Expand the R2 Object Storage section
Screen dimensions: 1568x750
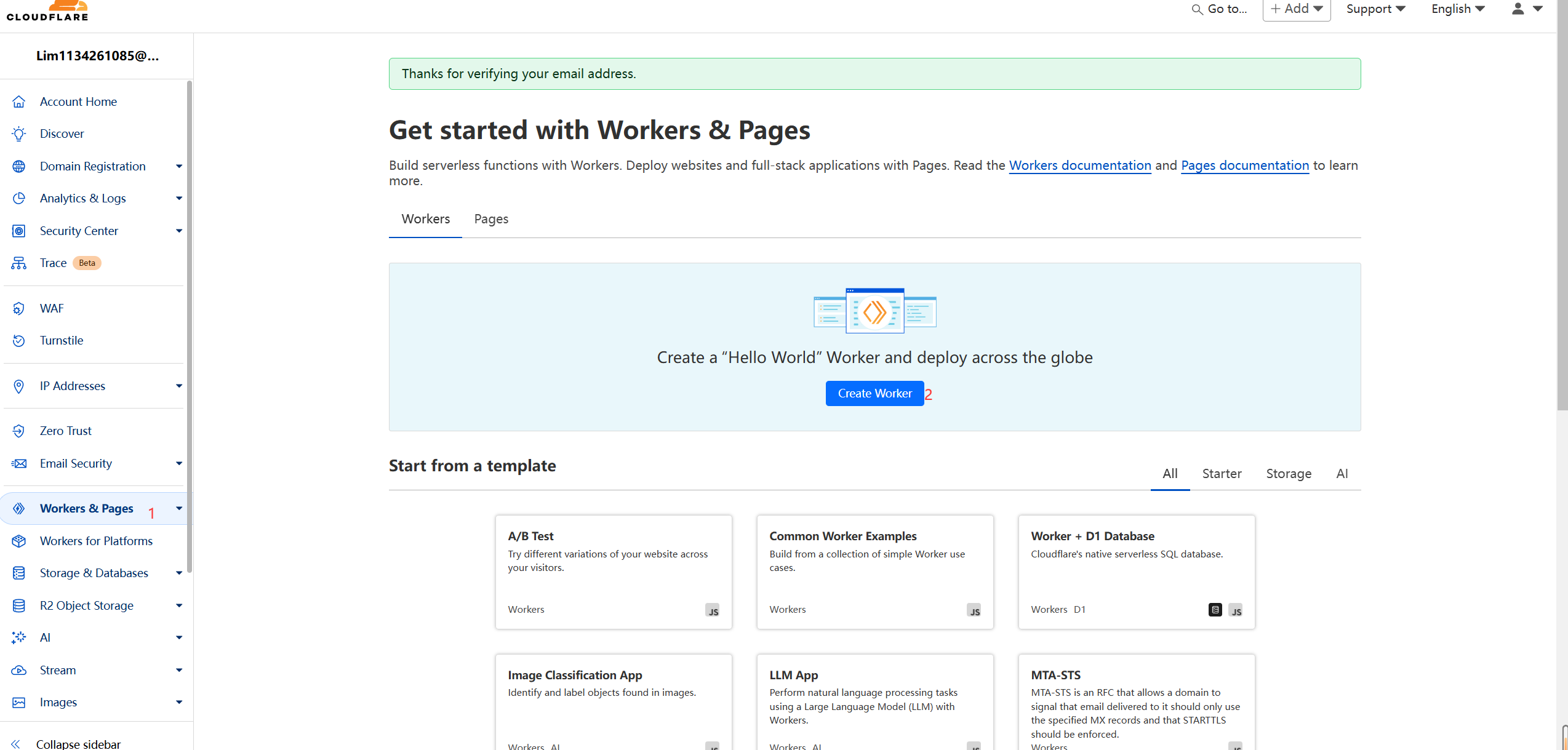tap(178, 605)
